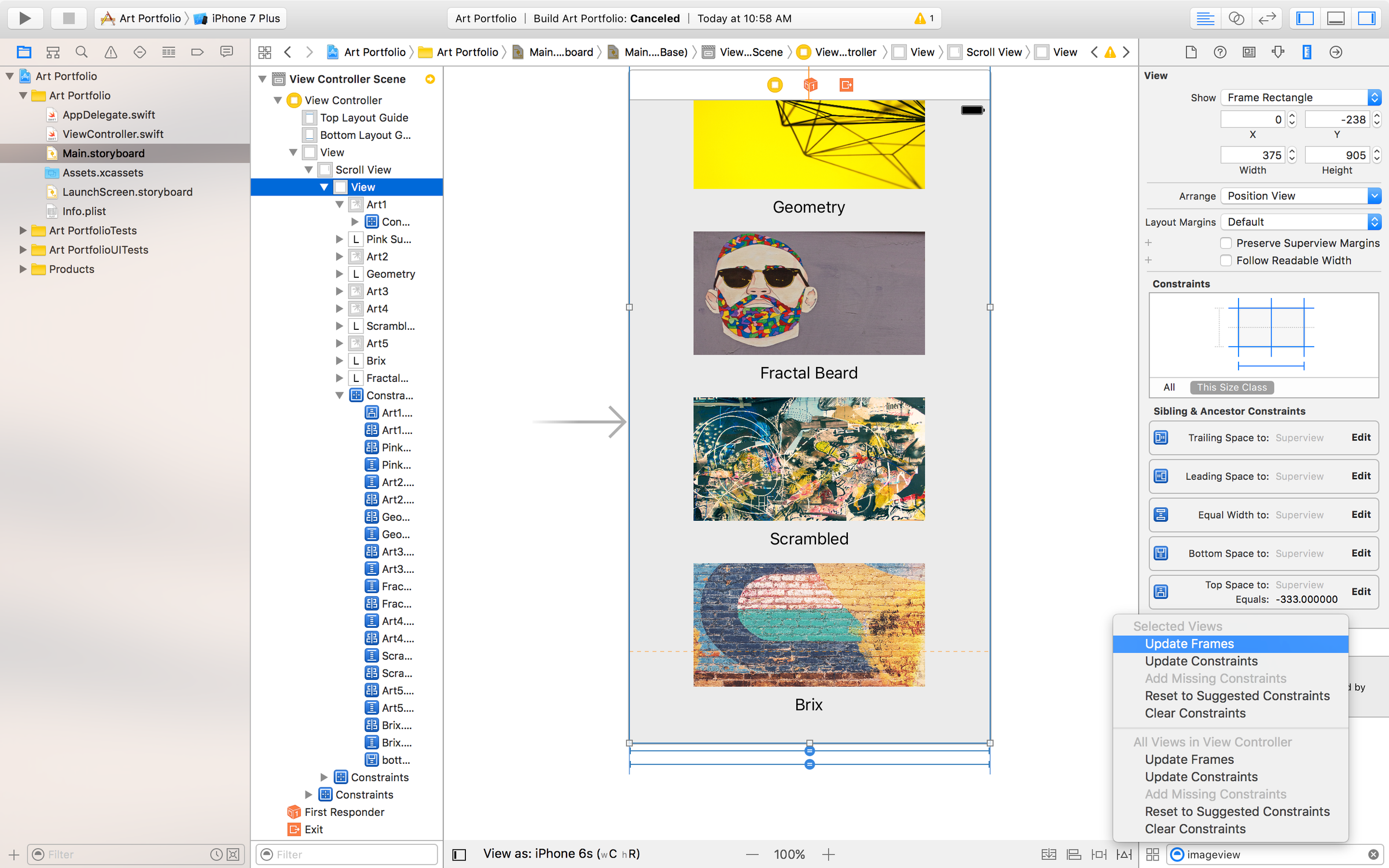The width and height of the screenshot is (1389, 868).
Task: Collapse the Scroll View outline item
Action: [x=309, y=169]
